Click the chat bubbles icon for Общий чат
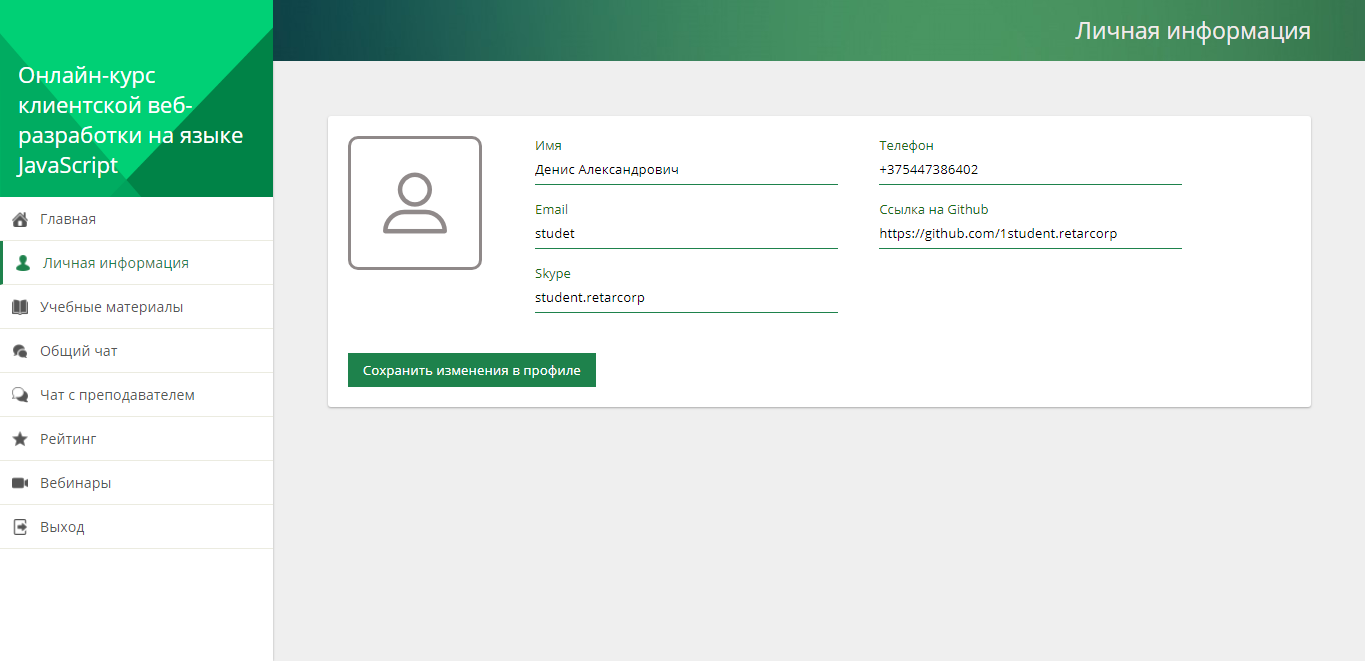This screenshot has height=661, width=1365. click(19, 351)
